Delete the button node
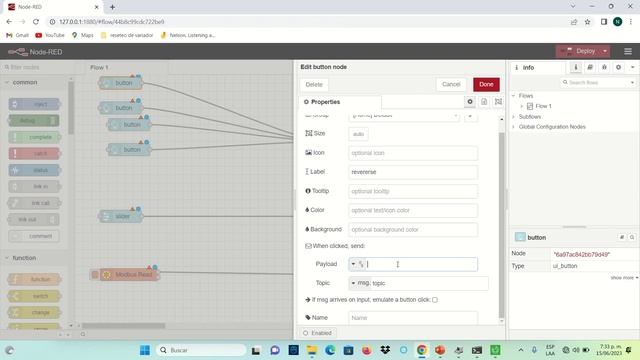The image size is (640, 360). pyautogui.click(x=314, y=84)
